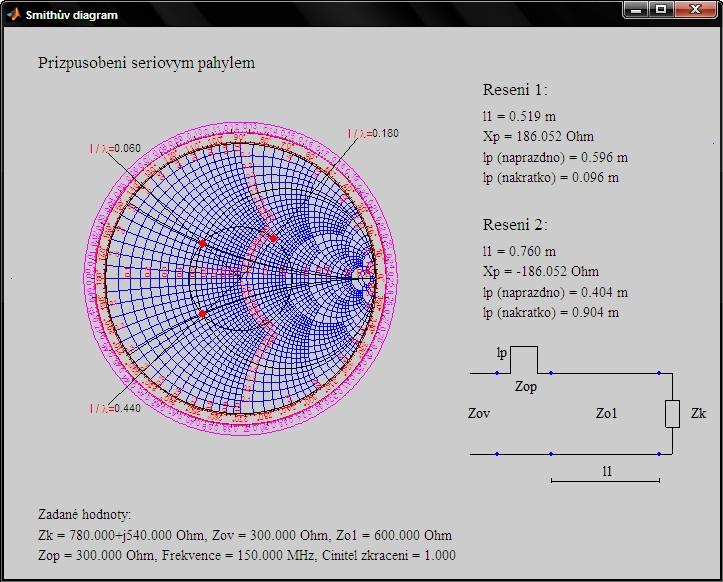Maximize the Smithův diagram window
This screenshot has width=723, height=582.
tap(661, 9)
